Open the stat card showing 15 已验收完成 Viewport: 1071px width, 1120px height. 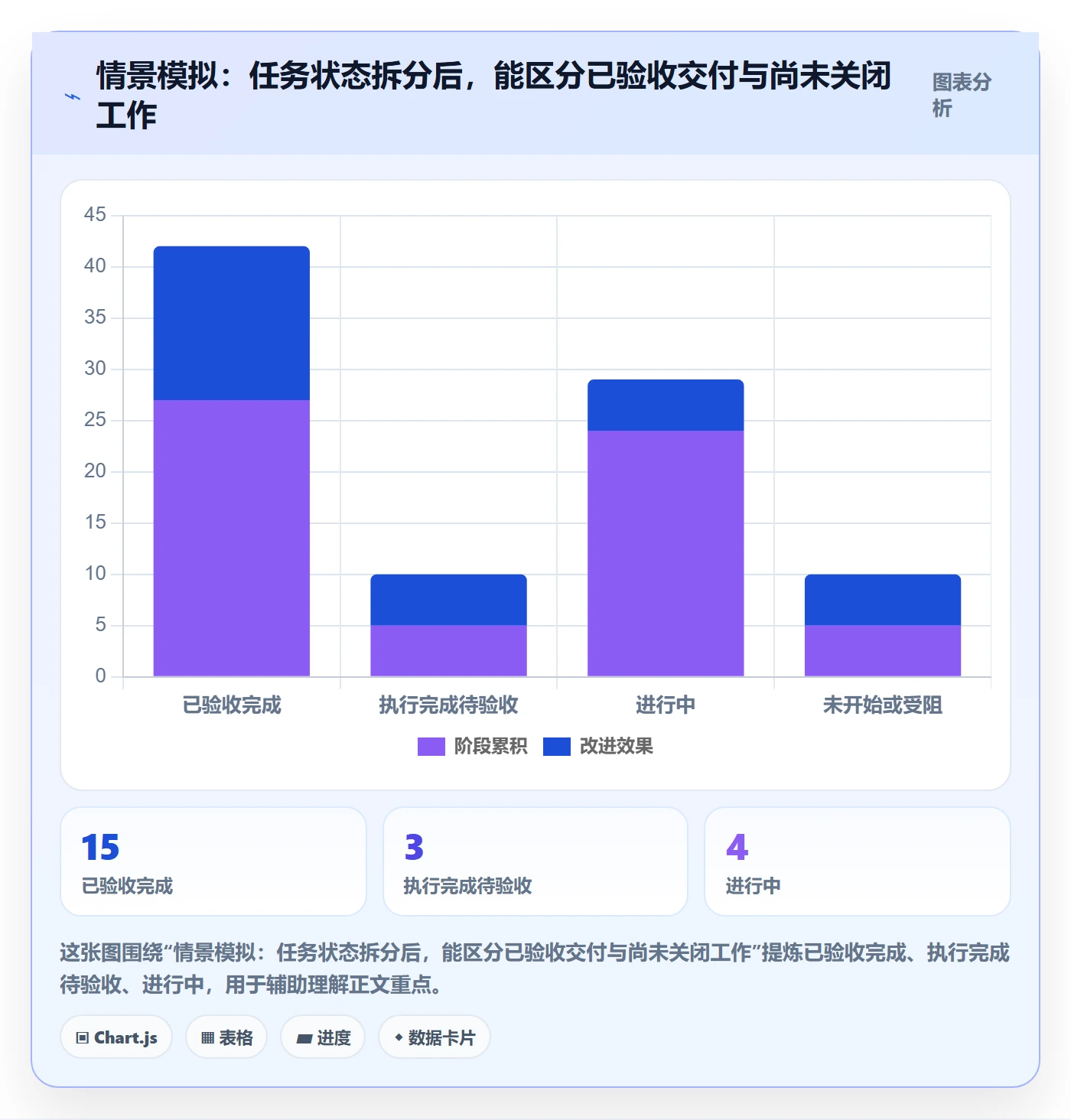coord(213,861)
